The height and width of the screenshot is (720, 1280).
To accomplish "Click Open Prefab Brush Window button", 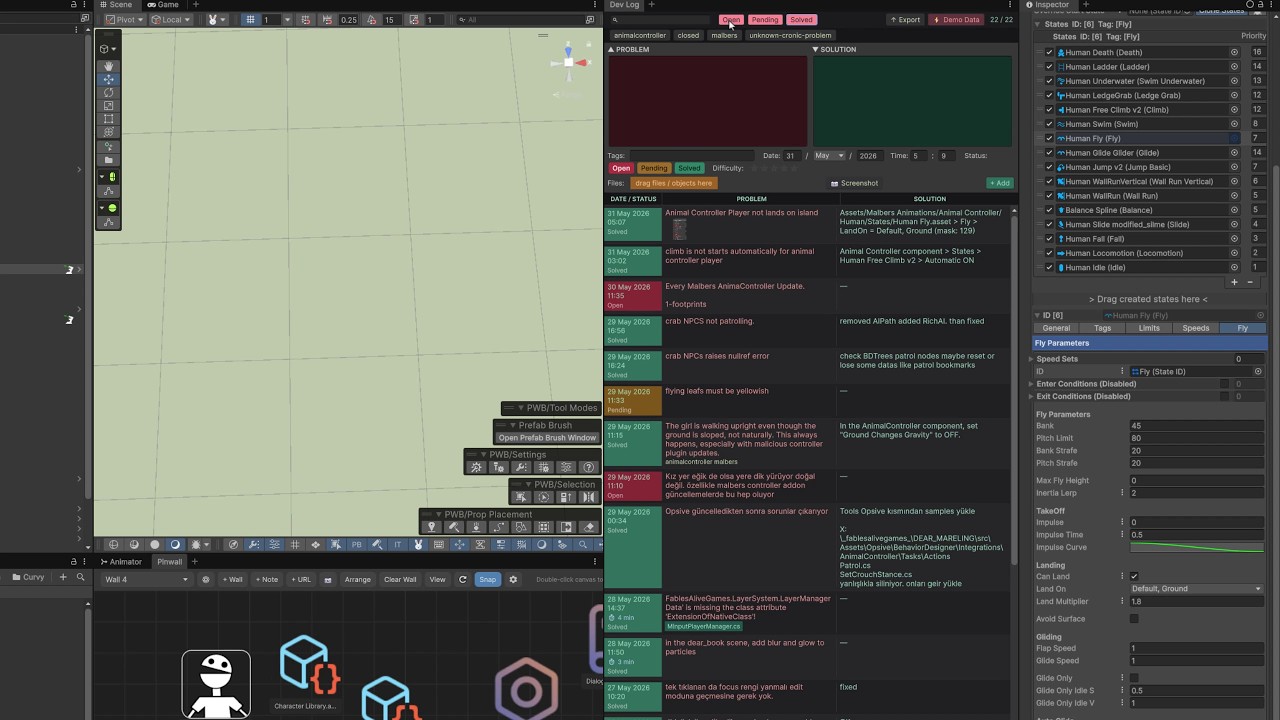I will pyautogui.click(x=547, y=438).
